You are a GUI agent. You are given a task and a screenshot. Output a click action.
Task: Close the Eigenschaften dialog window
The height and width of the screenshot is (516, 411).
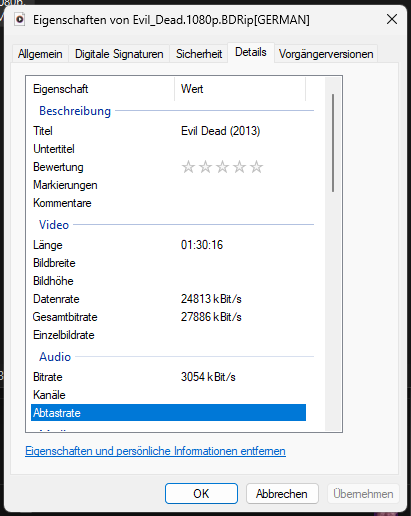(x=392, y=19)
